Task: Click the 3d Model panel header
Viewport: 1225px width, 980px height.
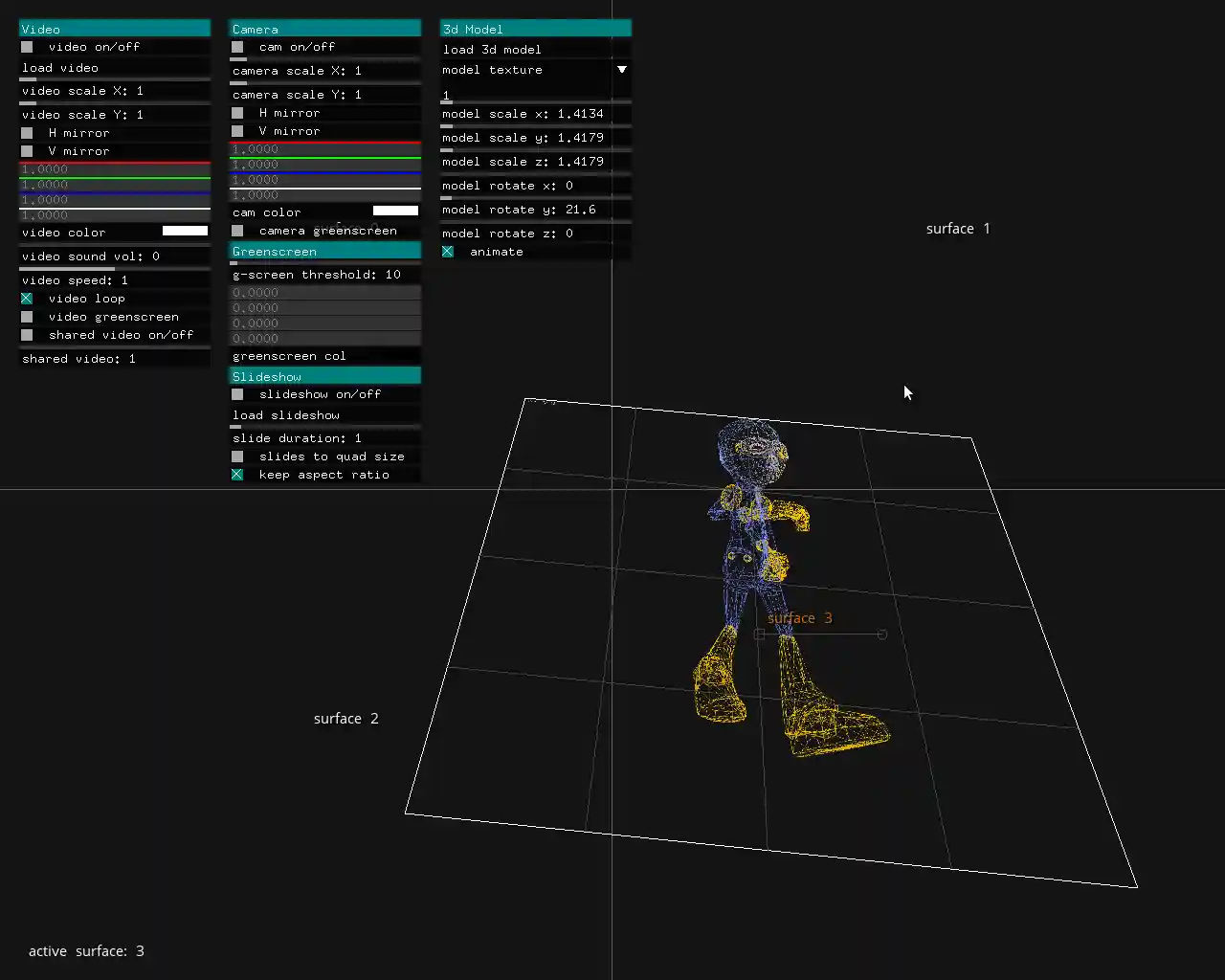Action: (536, 29)
